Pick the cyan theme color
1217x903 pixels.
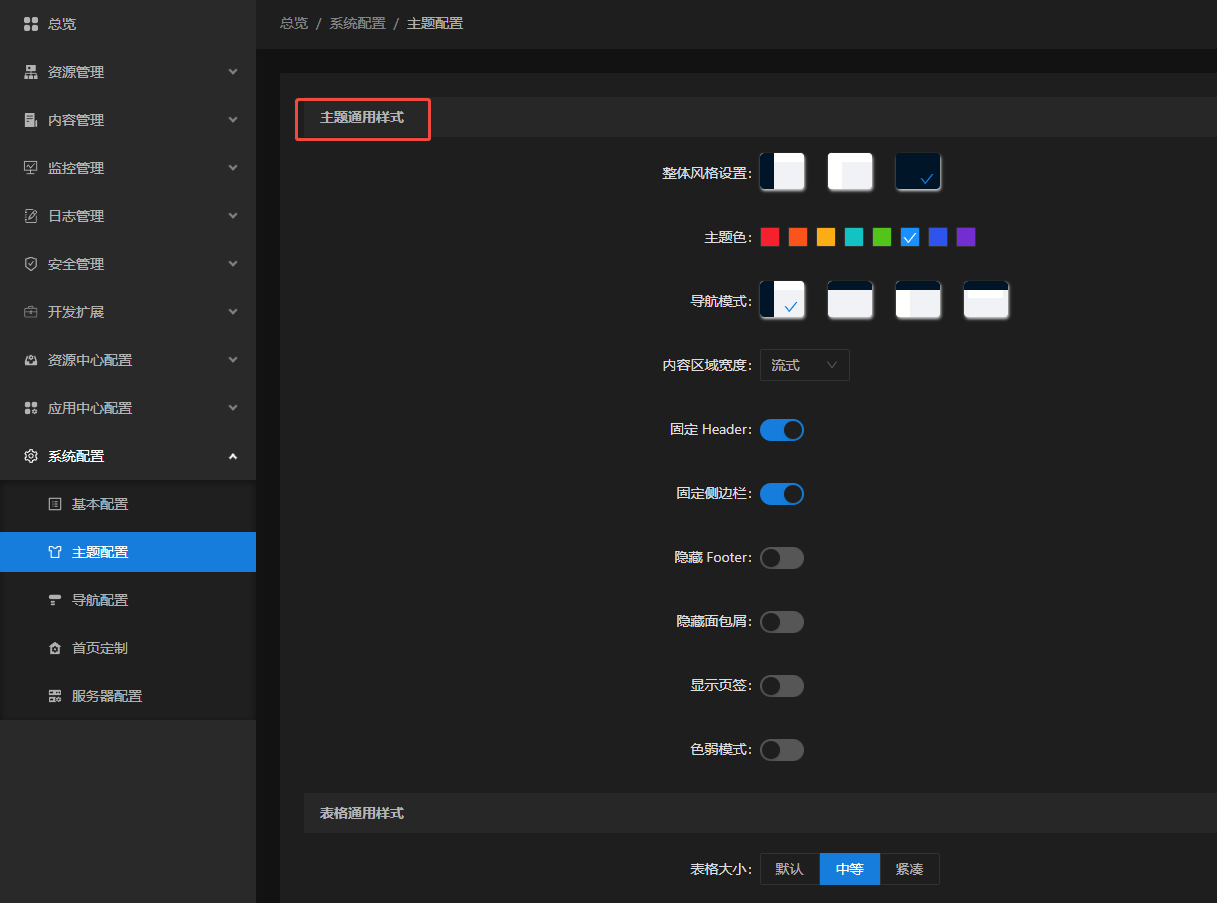(x=854, y=237)
